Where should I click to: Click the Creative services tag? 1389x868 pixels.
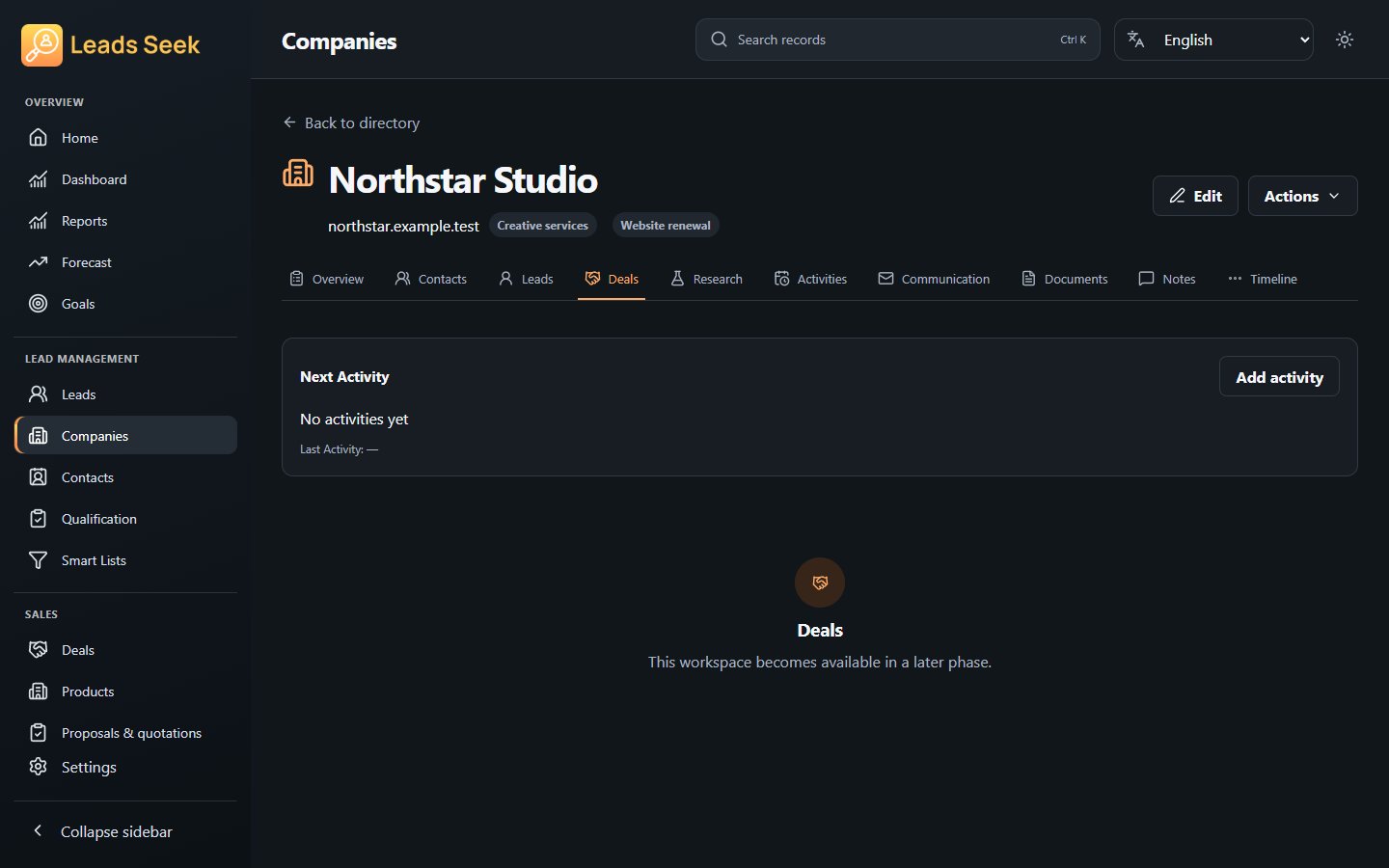click(542, 225)
